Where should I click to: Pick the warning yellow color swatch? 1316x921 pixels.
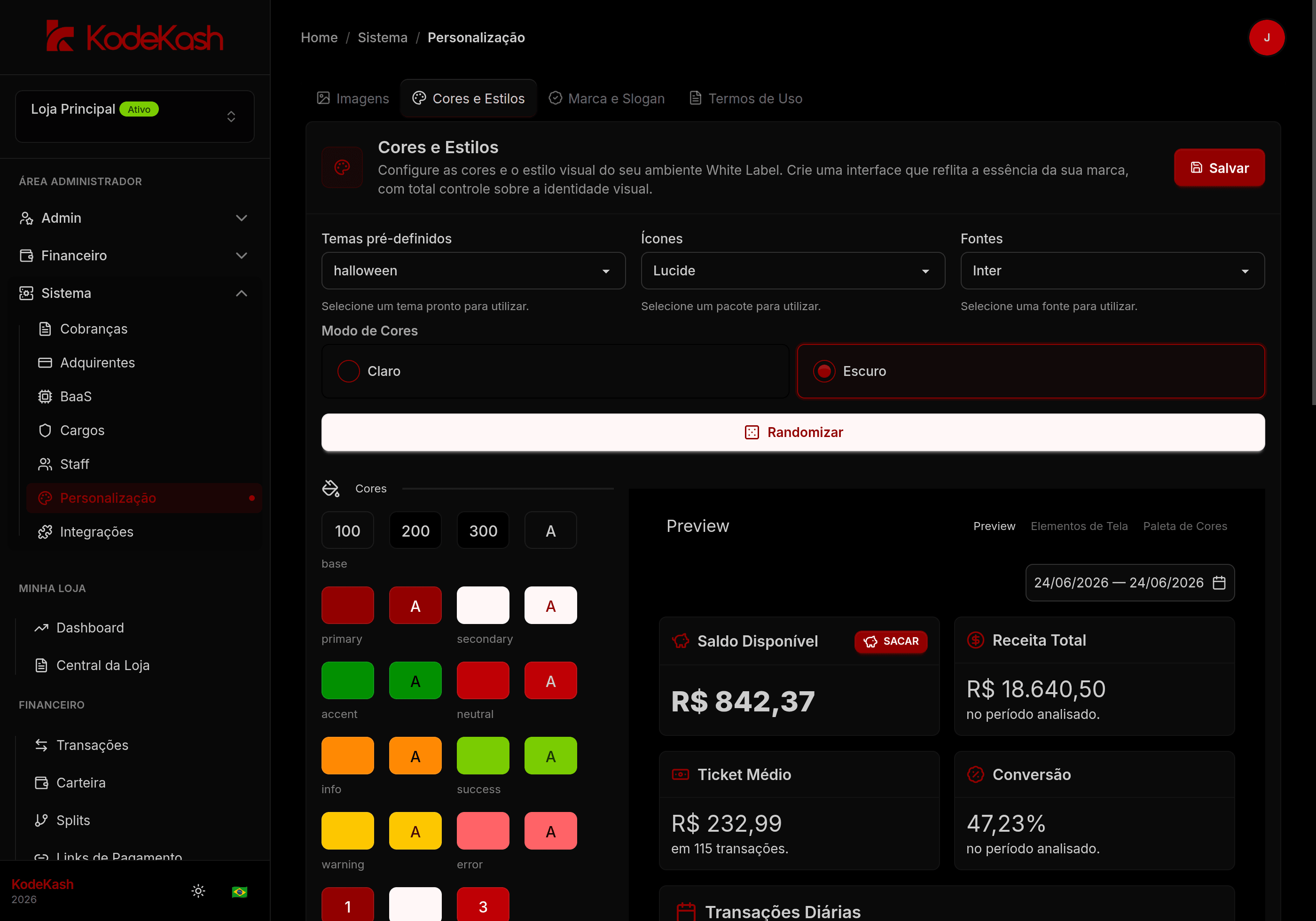coord(347,830)
